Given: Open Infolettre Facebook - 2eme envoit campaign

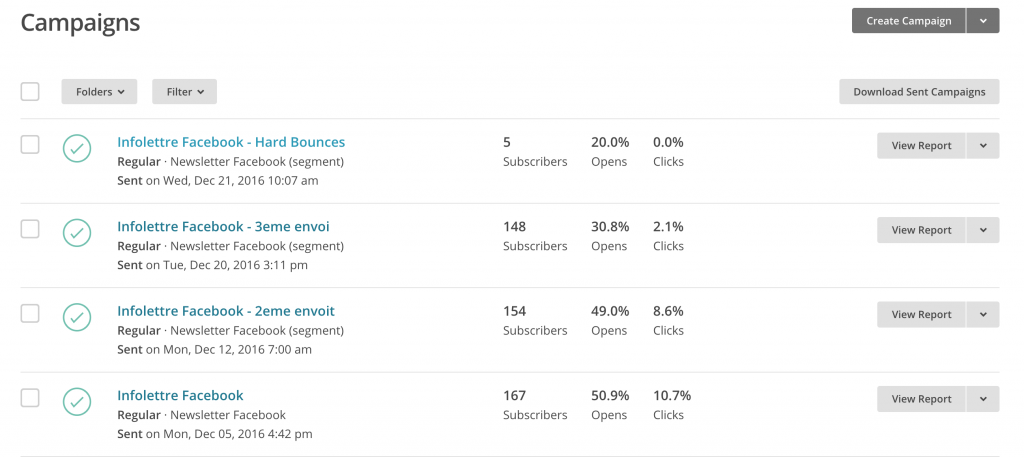Looking at the screenshot, I should [x=226, y=311].
